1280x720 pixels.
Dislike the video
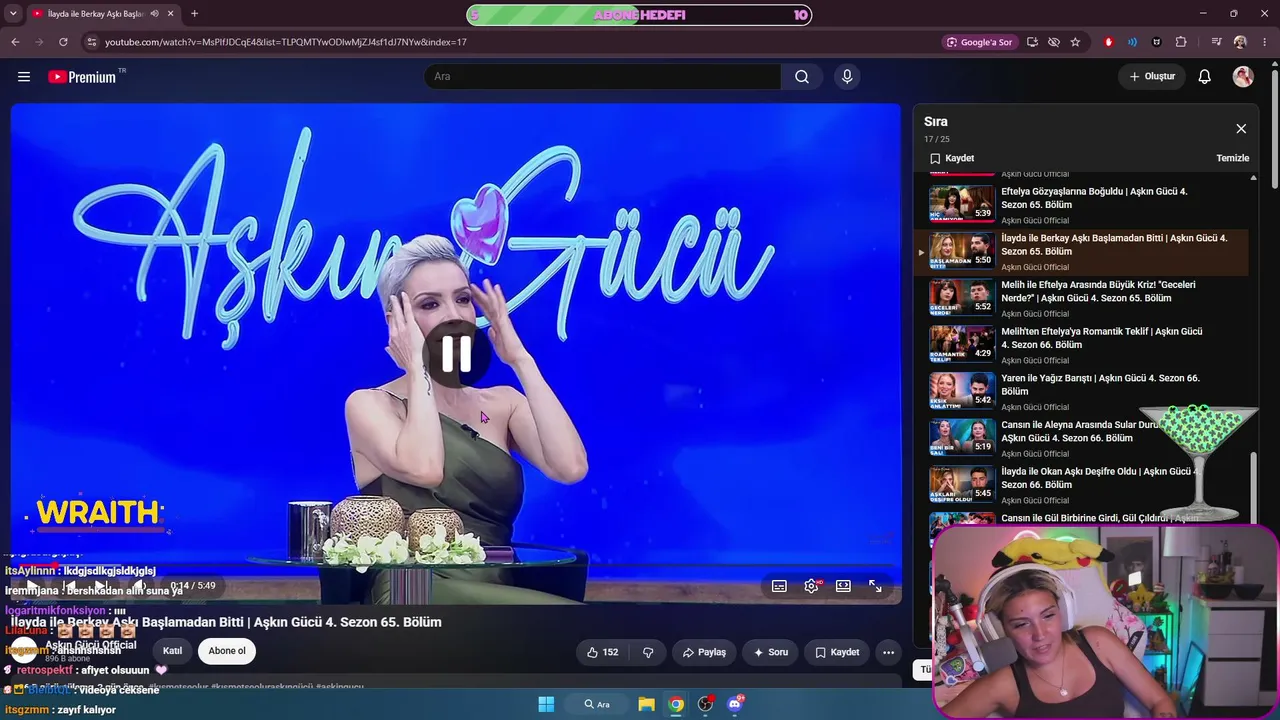click(648, 652)
